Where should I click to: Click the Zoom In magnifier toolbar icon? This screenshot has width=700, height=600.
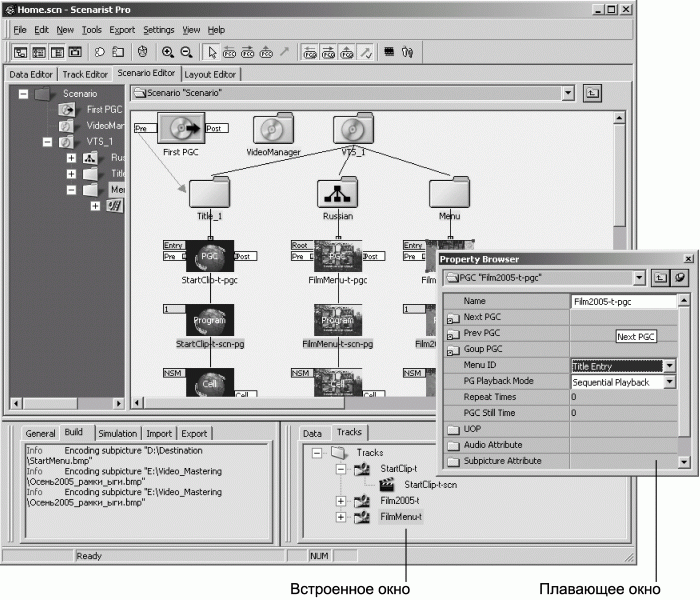167,51
